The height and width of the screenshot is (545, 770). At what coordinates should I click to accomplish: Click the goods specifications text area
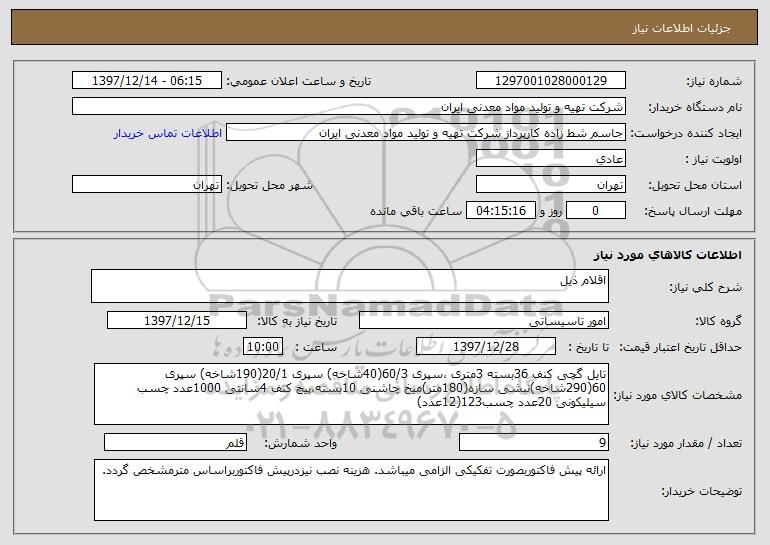pyautogui.click(x=351, y=394)
